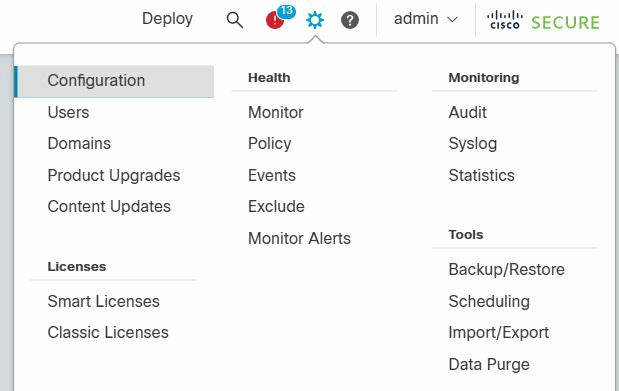Click the Cisco SECURE logo
This screenshot has width=619, height=391.
coord(543,21)
